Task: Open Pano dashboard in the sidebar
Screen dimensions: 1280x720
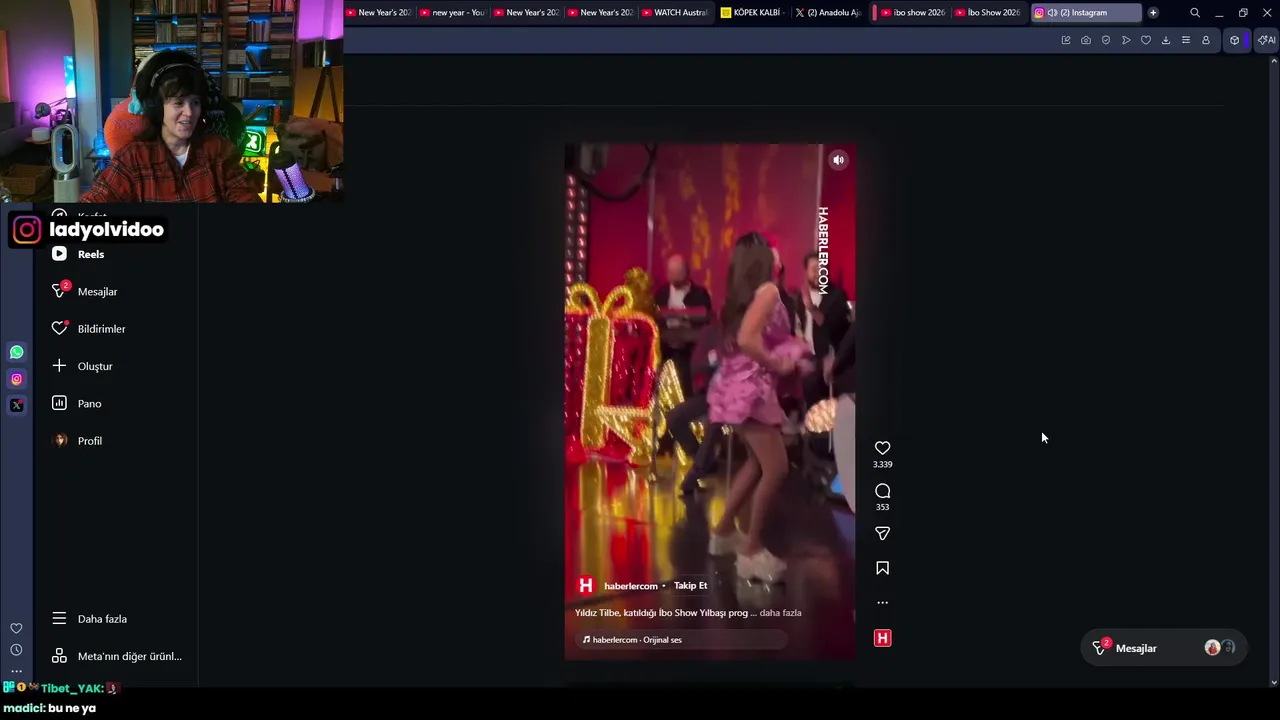Action: coord(89,404)
